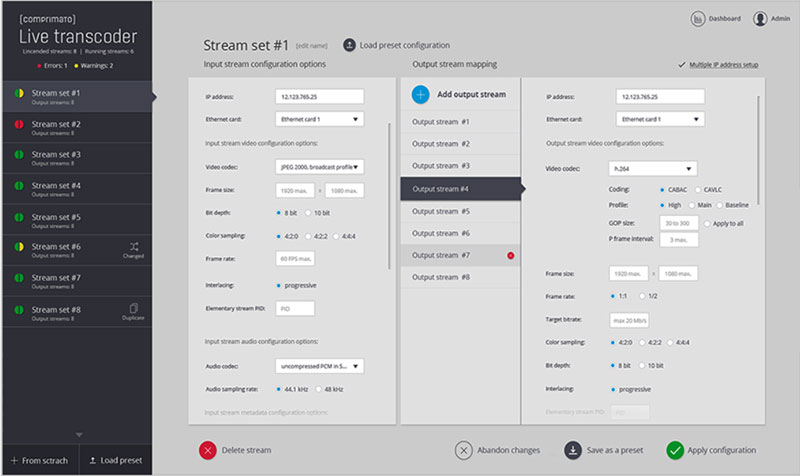This screenshot has width=800, height=476.
Task: Select Output stream #3 tab
Action: pyautogui.click(x=460, y=166)
